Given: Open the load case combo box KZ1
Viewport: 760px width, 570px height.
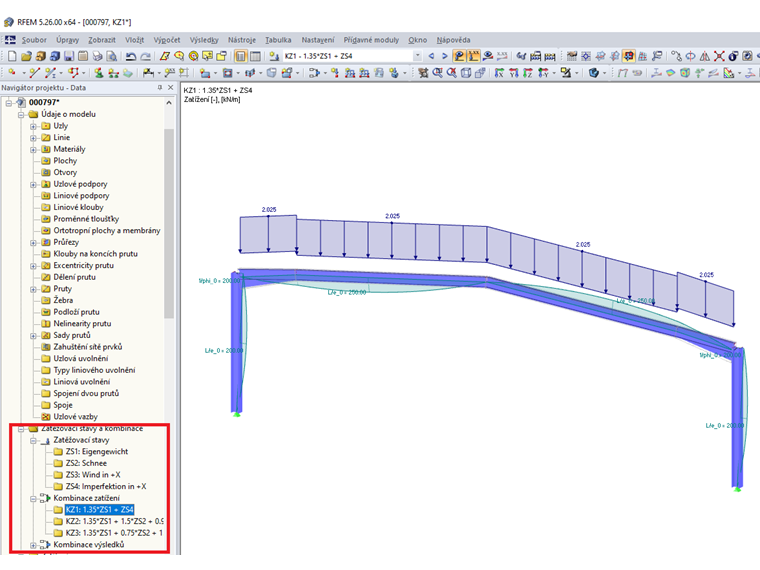Looking at the screenshot, I should click(353, 56).
